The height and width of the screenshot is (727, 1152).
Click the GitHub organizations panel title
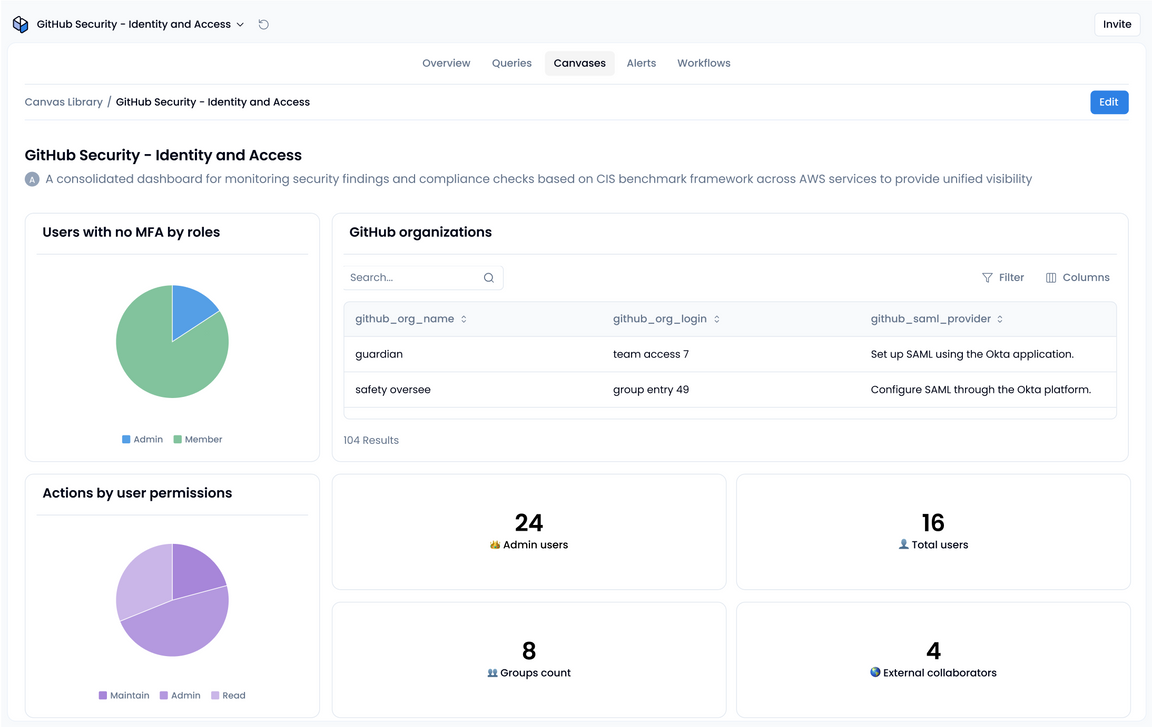(x=420, y=232)
